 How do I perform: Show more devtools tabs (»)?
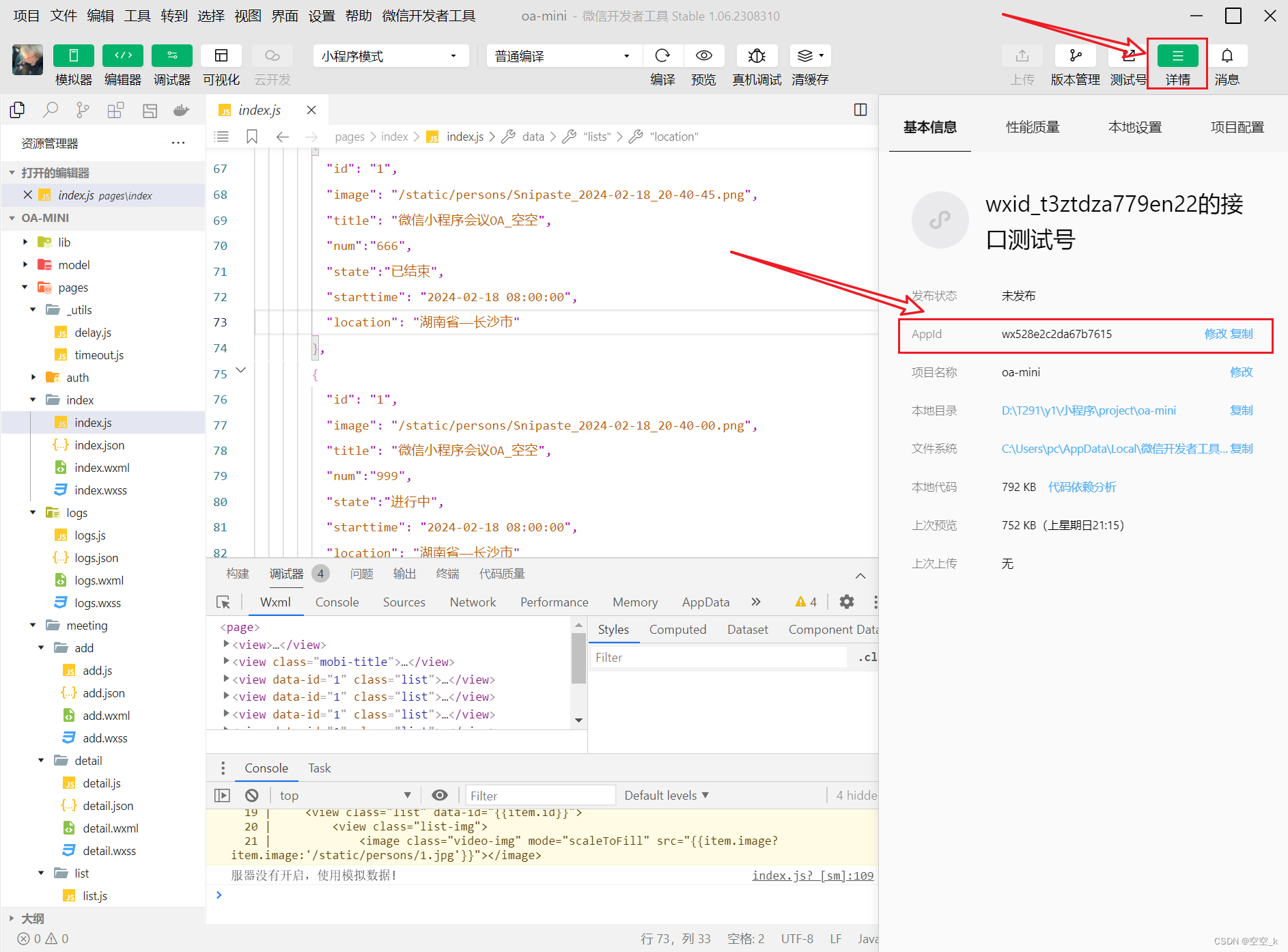point(755,602)
